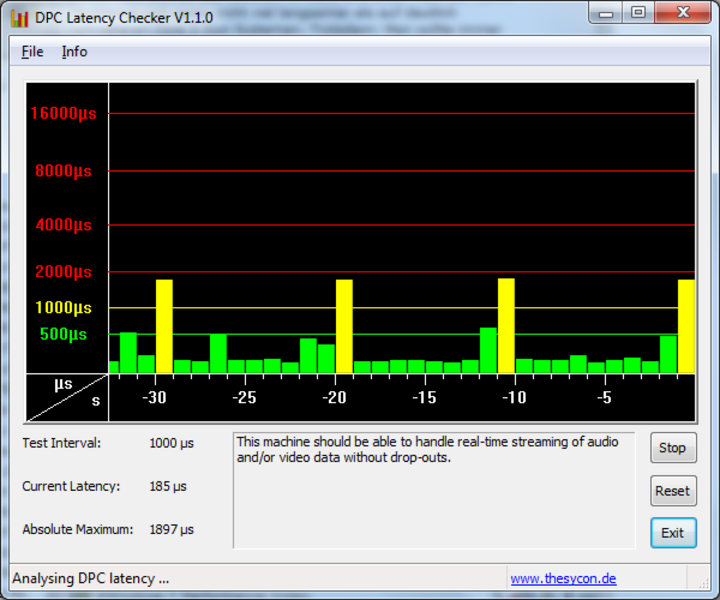Click the µs/s axis unit legend
This screenshot has width=720, height=600.
(67, 398)
